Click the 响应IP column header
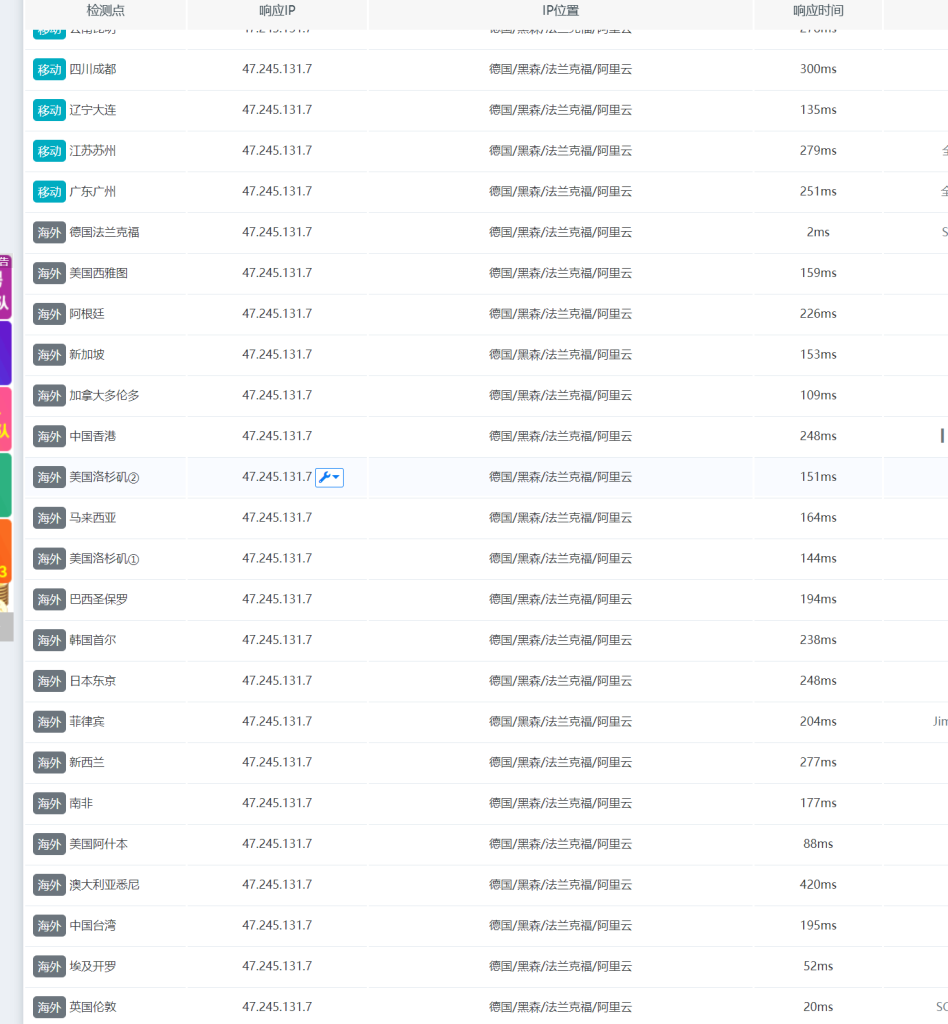 (277, 11)
